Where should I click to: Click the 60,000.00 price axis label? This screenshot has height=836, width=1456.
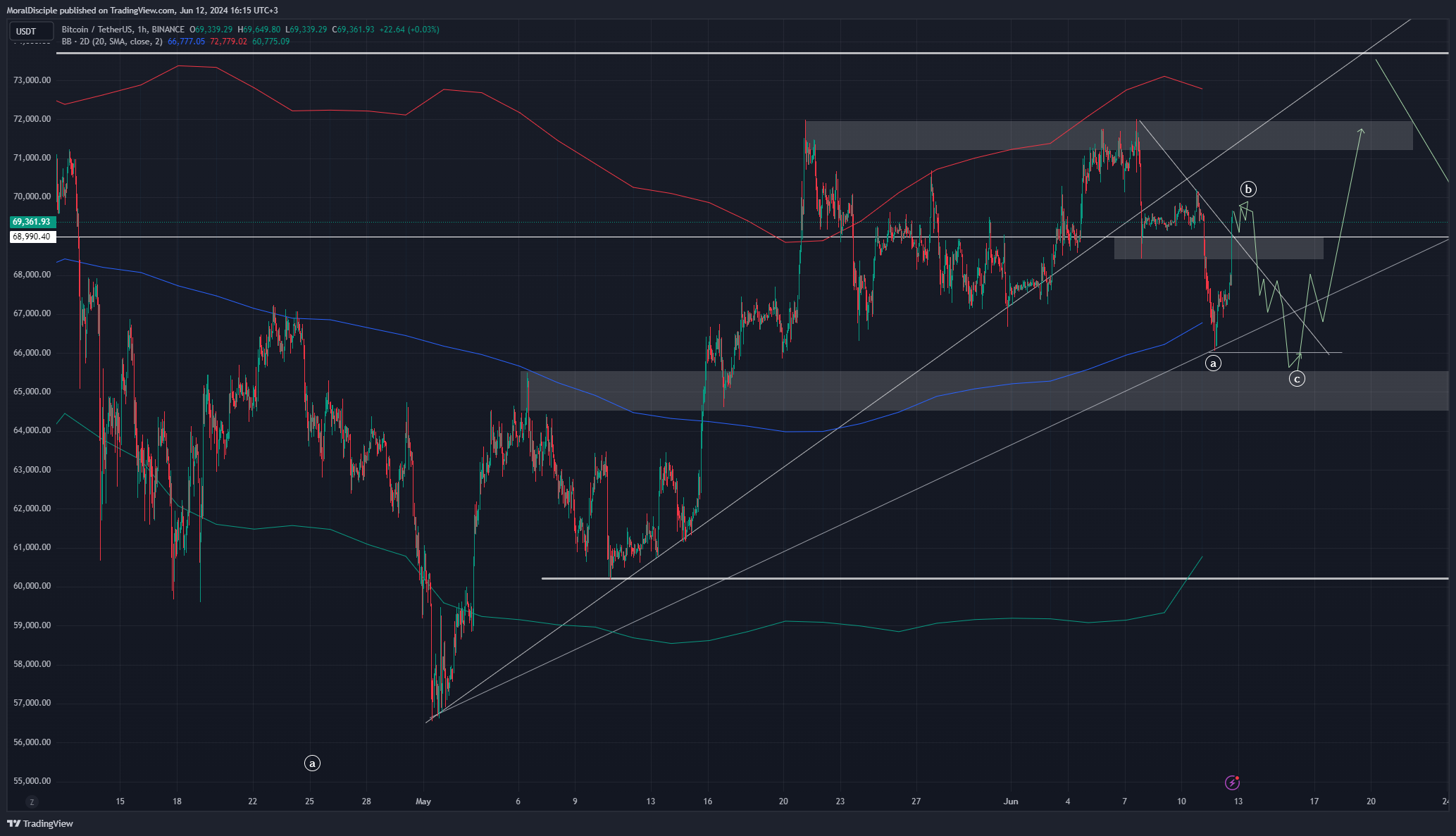pos(32,586)
